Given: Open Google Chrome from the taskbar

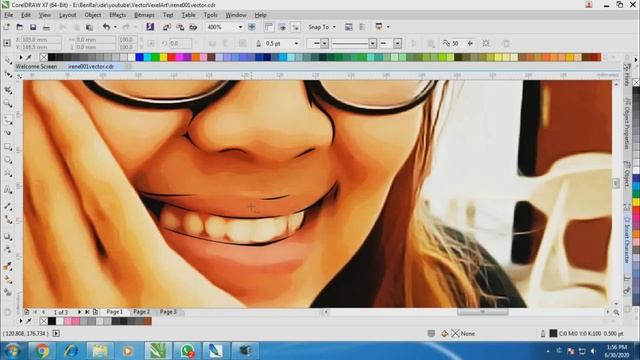Looking at the screenshot, I should point(42,351).
